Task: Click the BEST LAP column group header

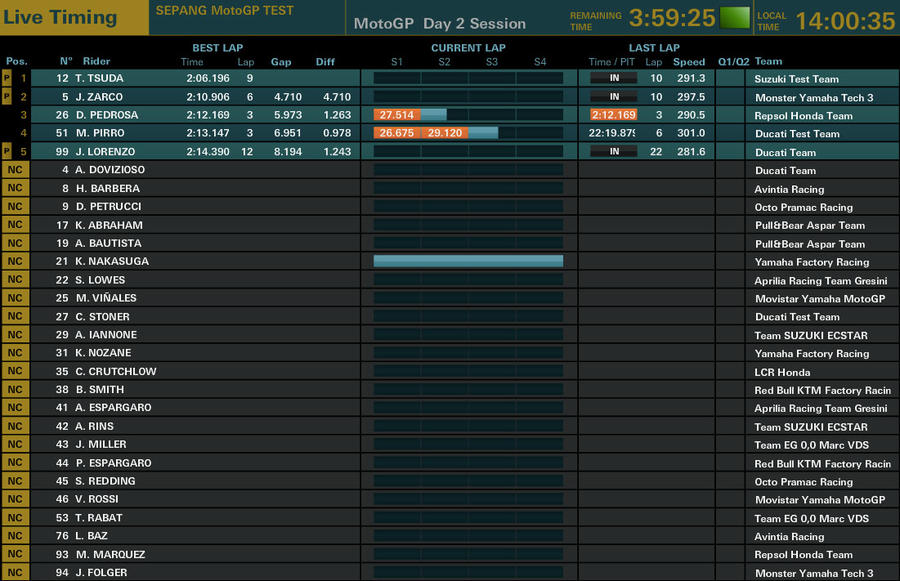Action: (218, 48)
